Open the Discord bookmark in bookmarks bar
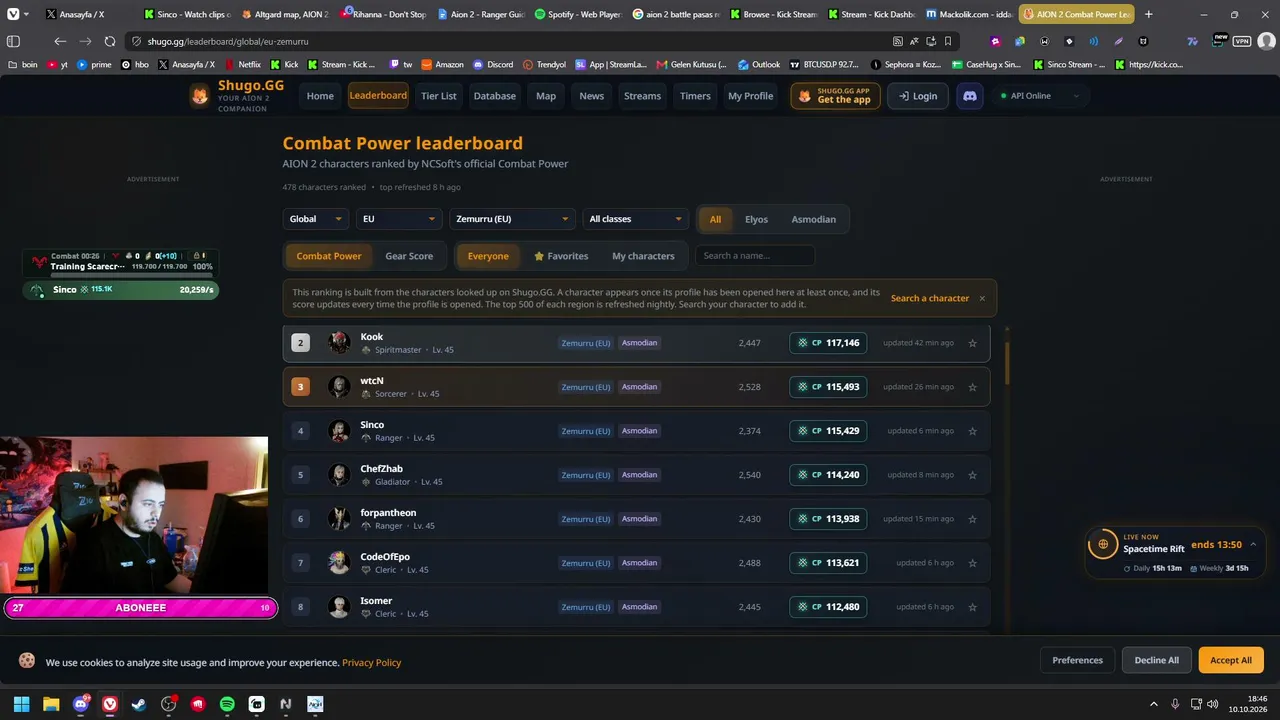 click(x=494, y=64)
